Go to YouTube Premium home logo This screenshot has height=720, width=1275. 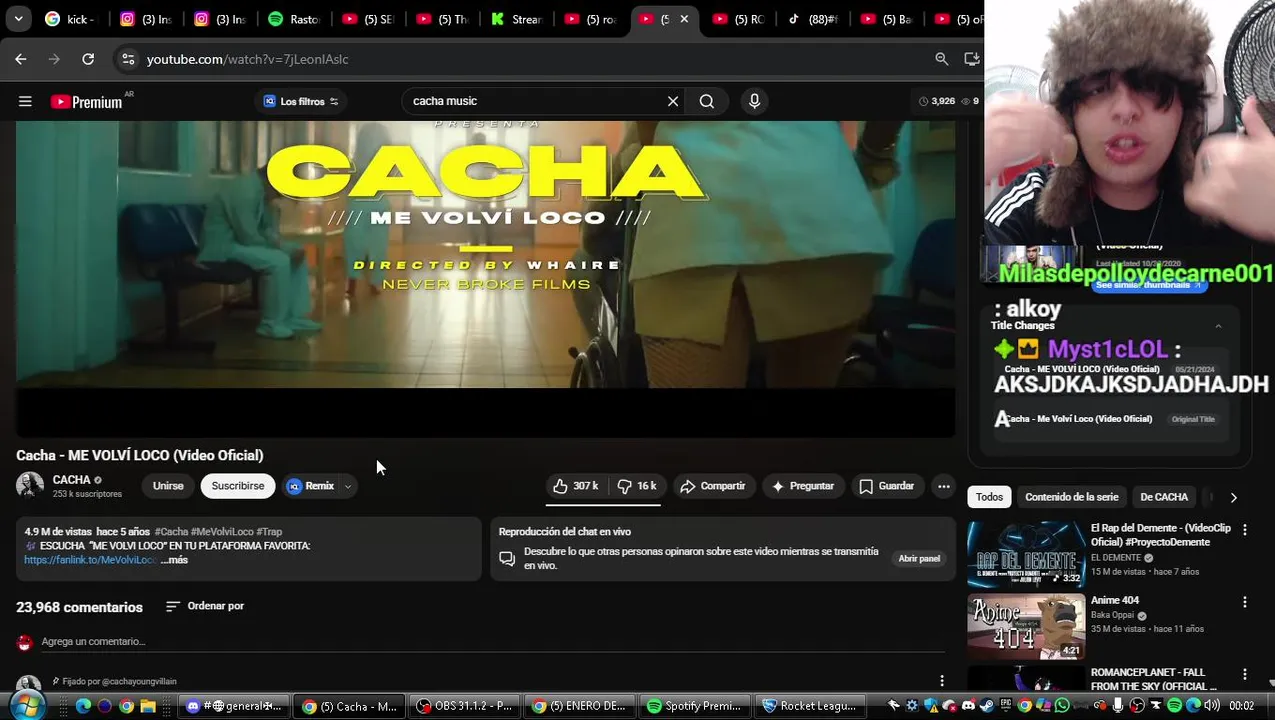tap(86, 102)
